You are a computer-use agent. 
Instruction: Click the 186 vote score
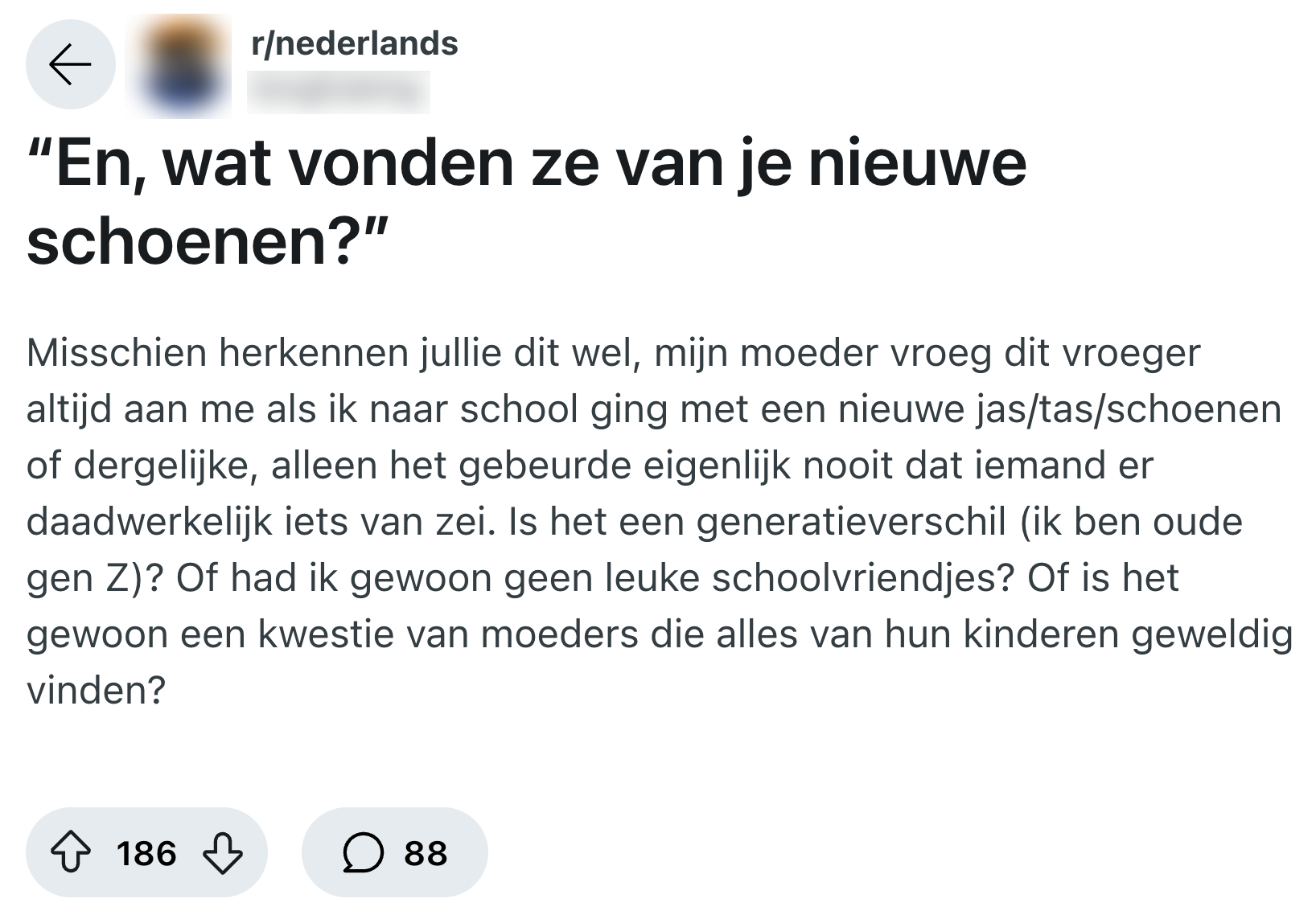[x=146, y=852]
